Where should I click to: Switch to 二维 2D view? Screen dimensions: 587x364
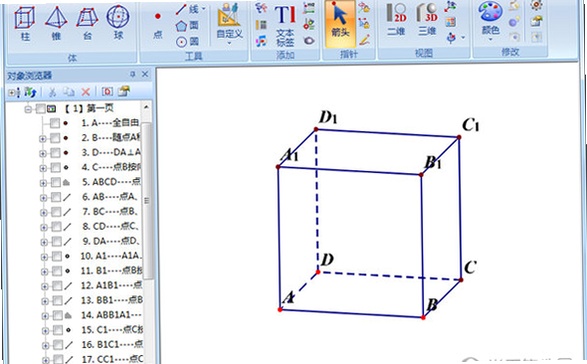396,19
